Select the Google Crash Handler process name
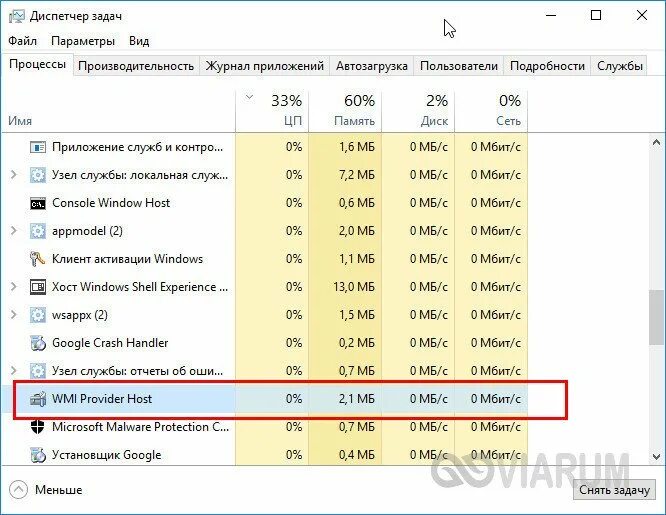Screen dimensions: 666x515 tap(110, 343)
